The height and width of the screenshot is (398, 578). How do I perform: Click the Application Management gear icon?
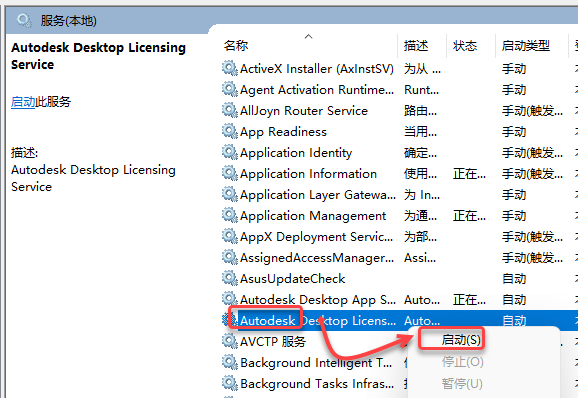coord(230,216)
